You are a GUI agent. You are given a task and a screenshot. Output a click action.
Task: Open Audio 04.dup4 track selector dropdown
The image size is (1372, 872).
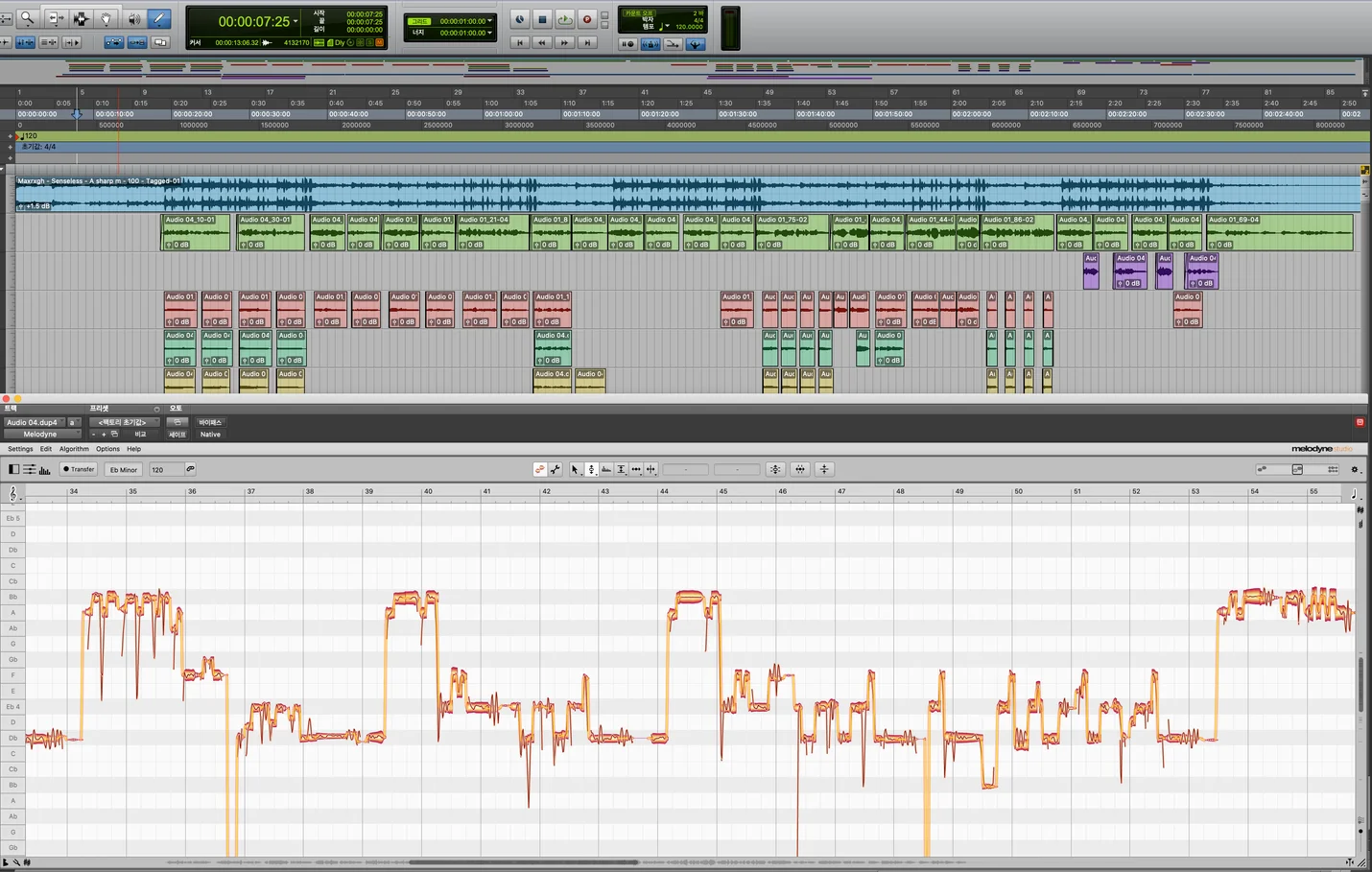tap(33, 422)
